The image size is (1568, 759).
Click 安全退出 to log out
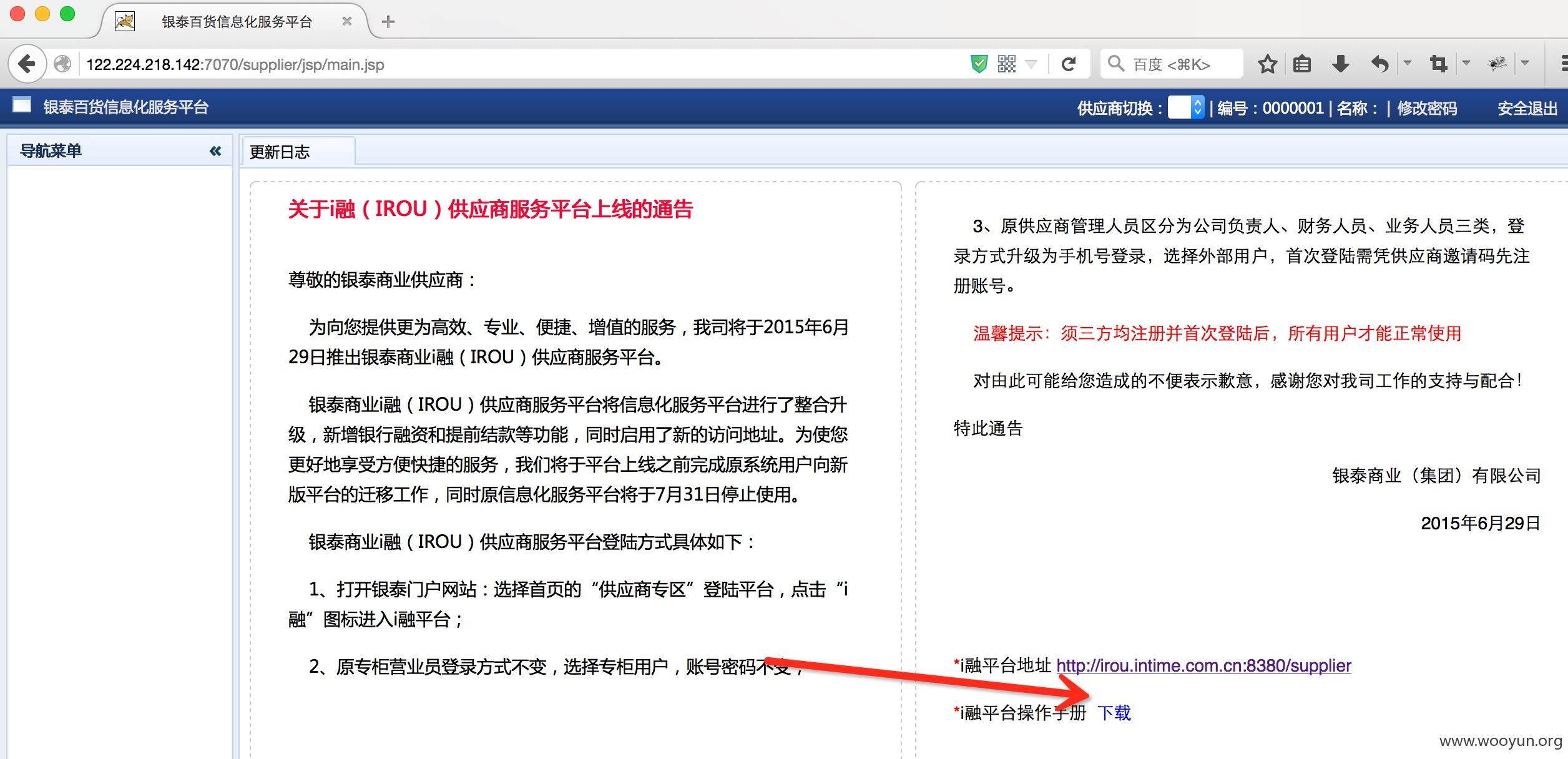click(1527, 109)
